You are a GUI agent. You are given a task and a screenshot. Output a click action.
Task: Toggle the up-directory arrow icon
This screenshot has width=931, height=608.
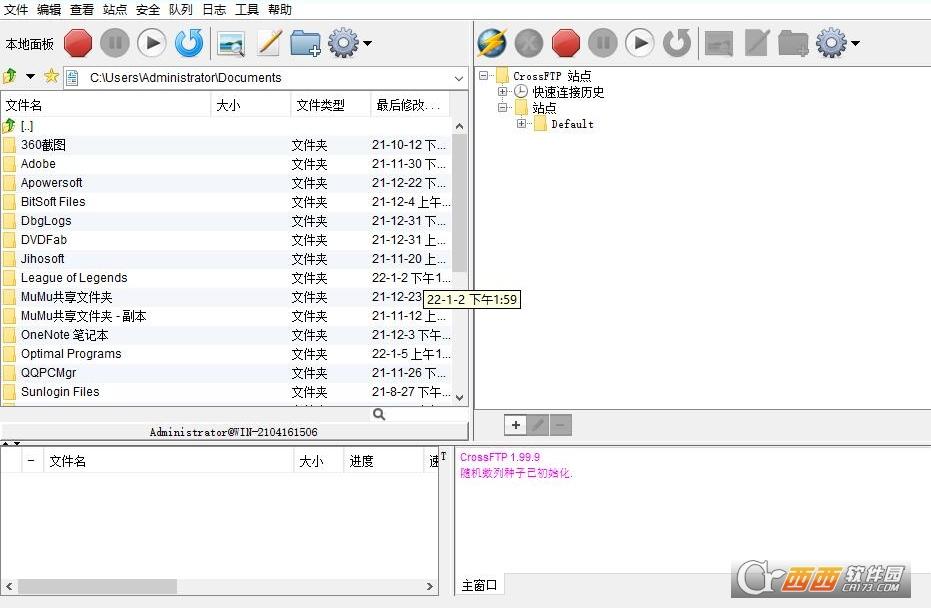pos(10,76)
